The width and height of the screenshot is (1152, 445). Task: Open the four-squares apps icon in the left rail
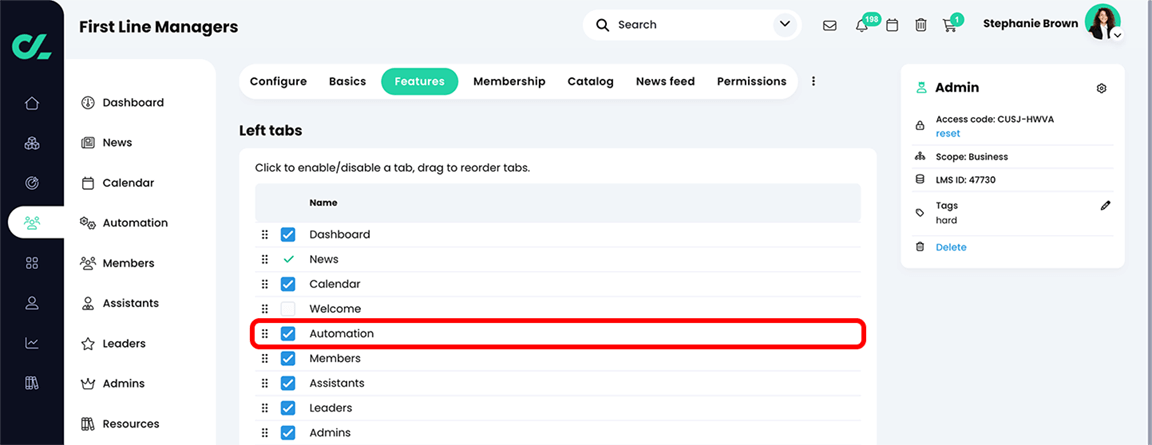(x=32, y=263)
